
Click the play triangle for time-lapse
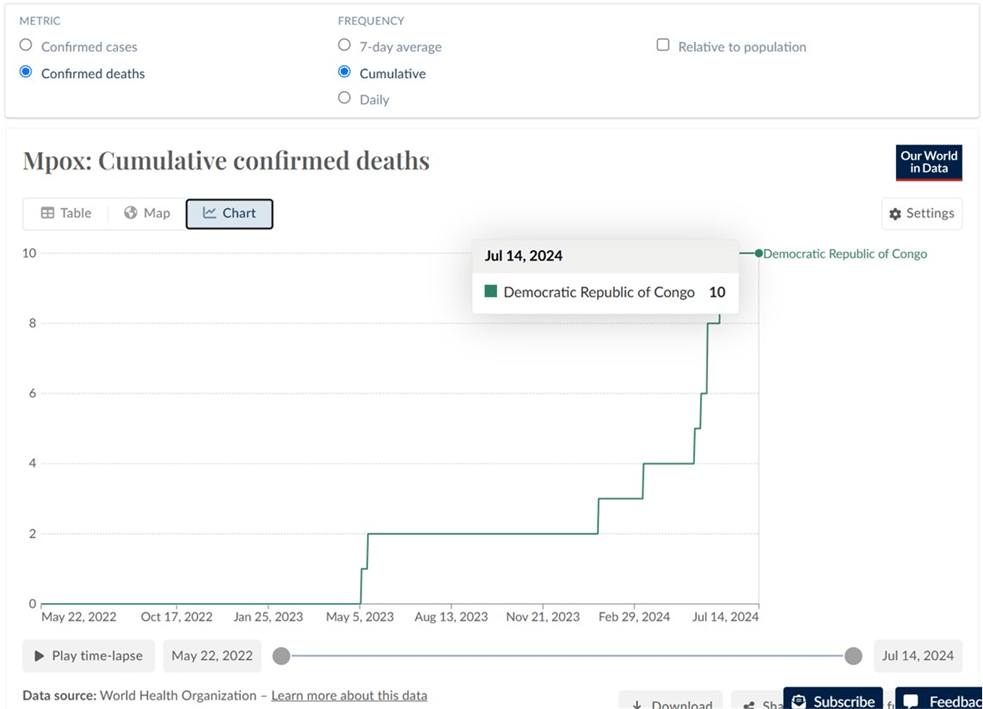tap(39, 656)
